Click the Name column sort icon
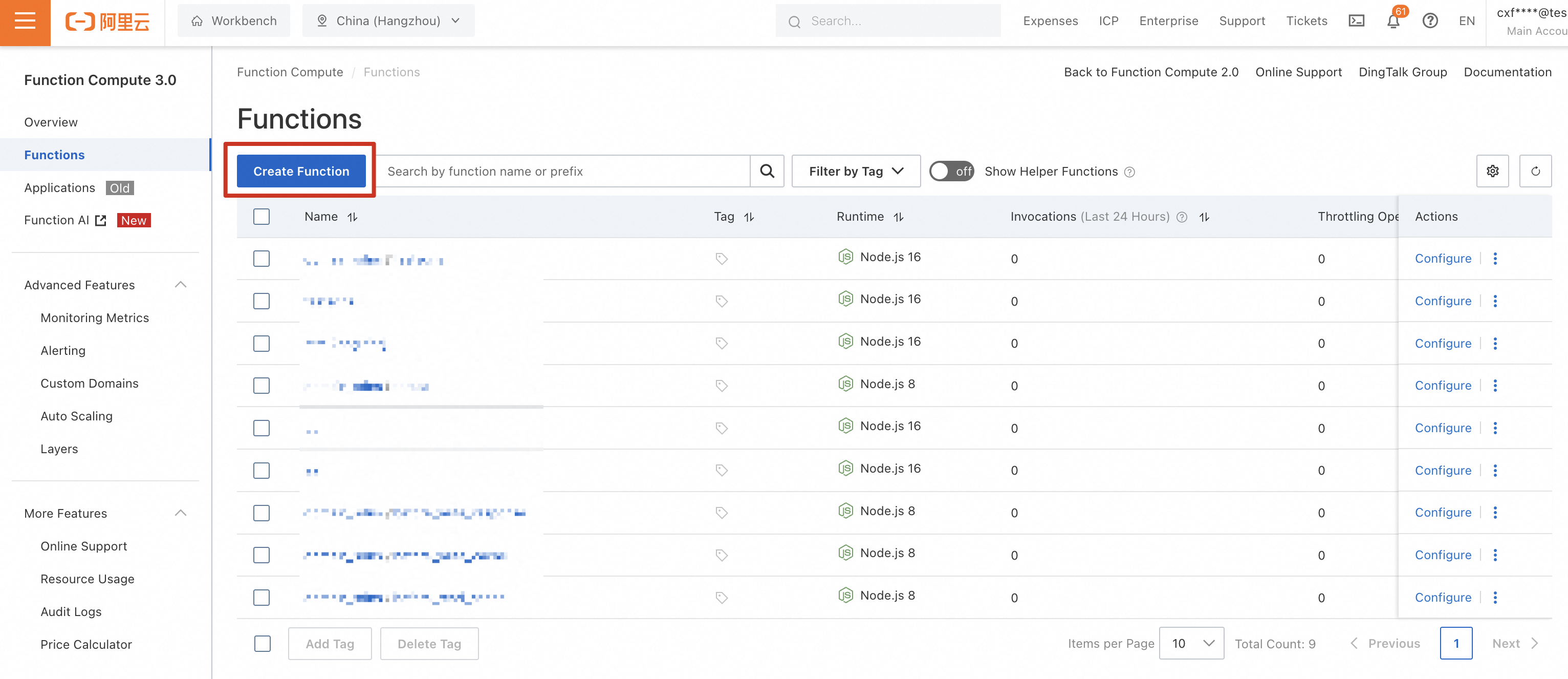Screen dimensions: 1568x679 [353, 217]
